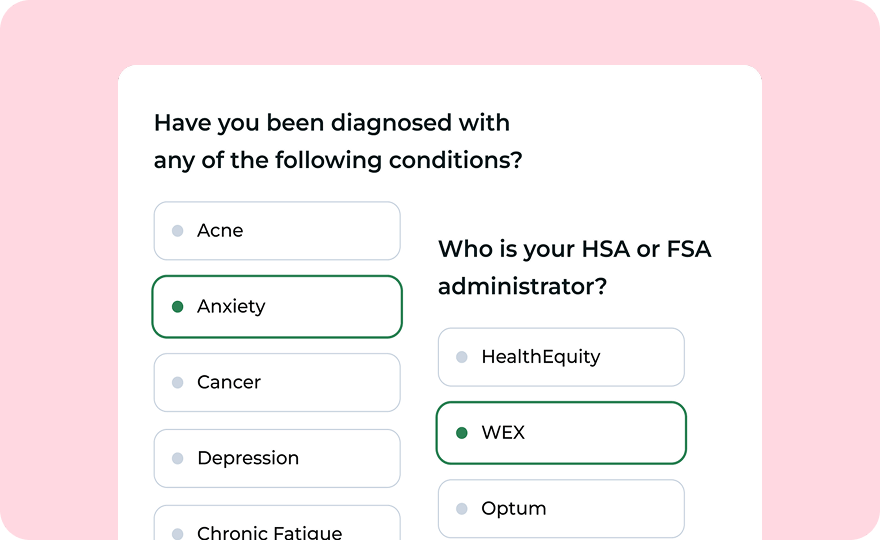
Task: Select the Chronic Fatigue option
Action: (277, 528)
